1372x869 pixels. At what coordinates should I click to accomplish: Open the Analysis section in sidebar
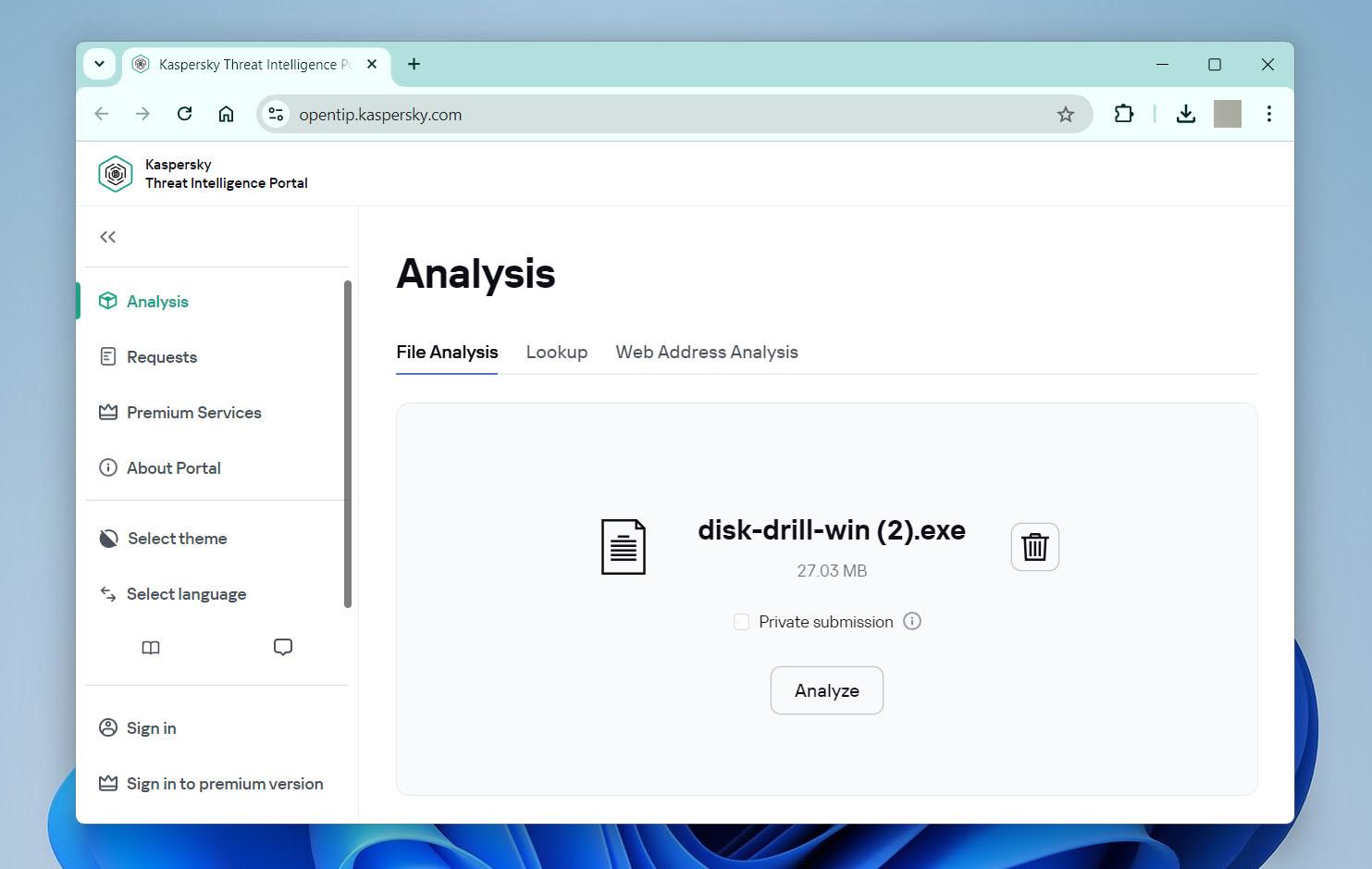tap(157, 302)
